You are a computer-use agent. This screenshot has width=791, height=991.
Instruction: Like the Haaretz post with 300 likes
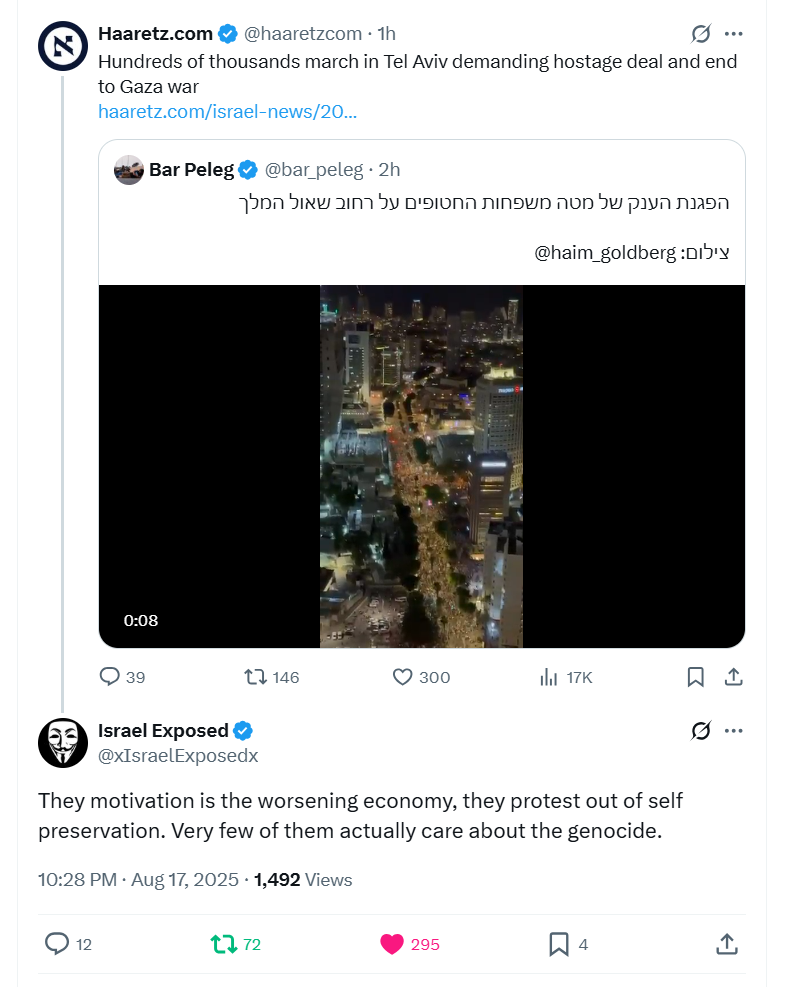[403, 677]
